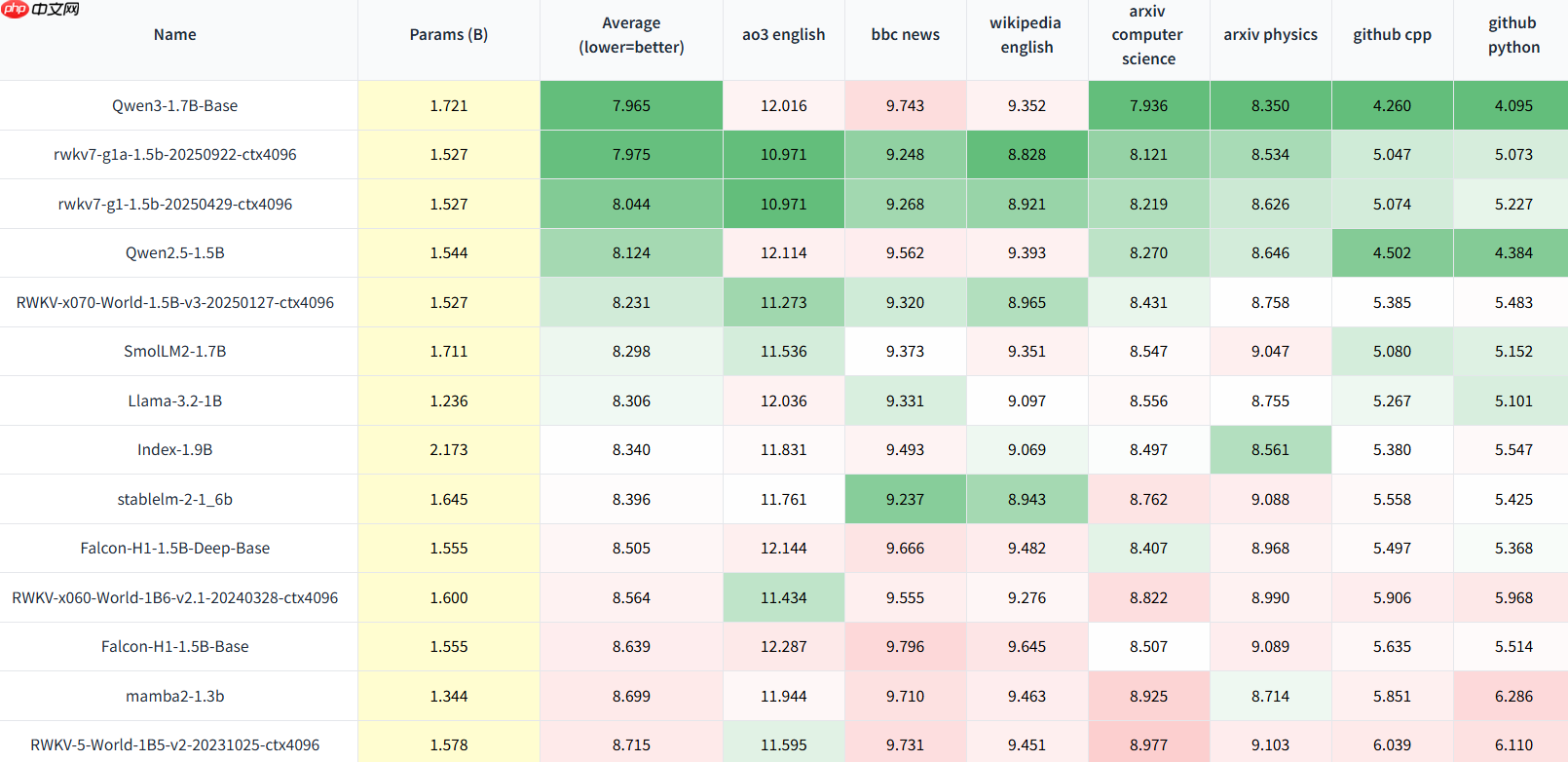Viewport: 1568px width, 762px height.
Task: Click the SmolLM2-1.7B model name
Action: 175,352
